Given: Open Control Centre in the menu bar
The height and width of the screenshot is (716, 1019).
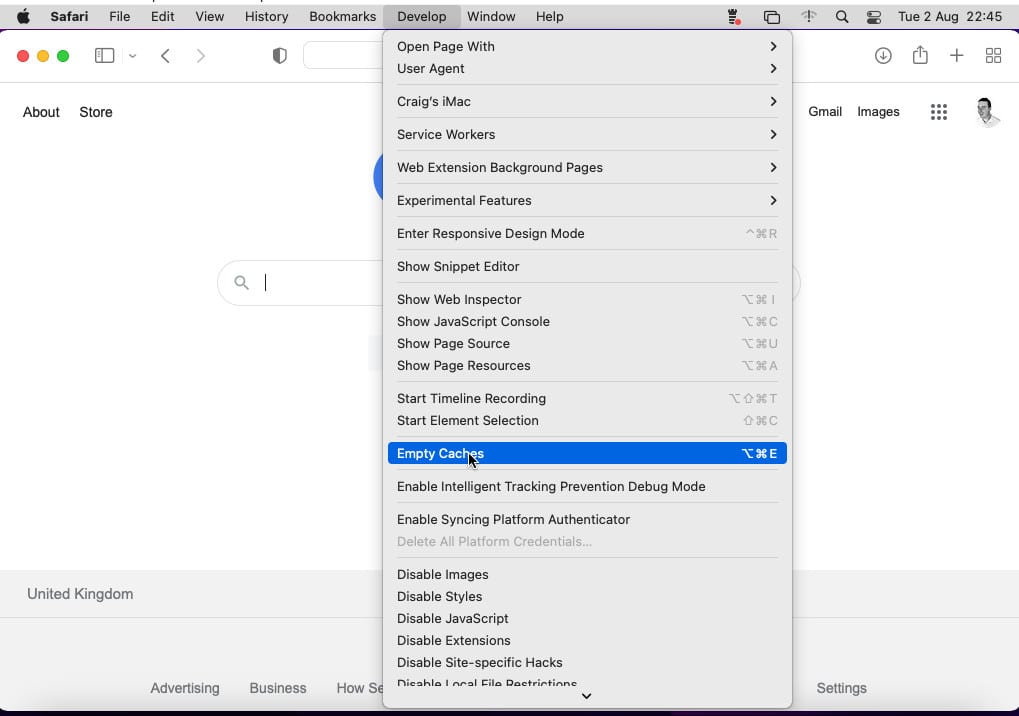Looking at the screenshot, I should tap(874, 17).
